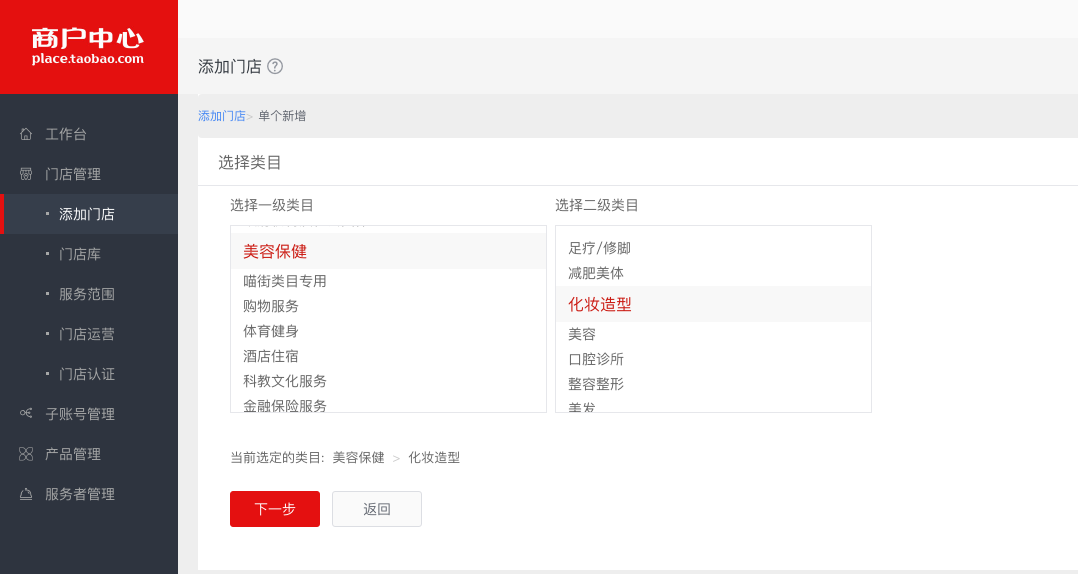Click the 服务者管理 service bell icon

pyautogui.click(x=26, y=494)
